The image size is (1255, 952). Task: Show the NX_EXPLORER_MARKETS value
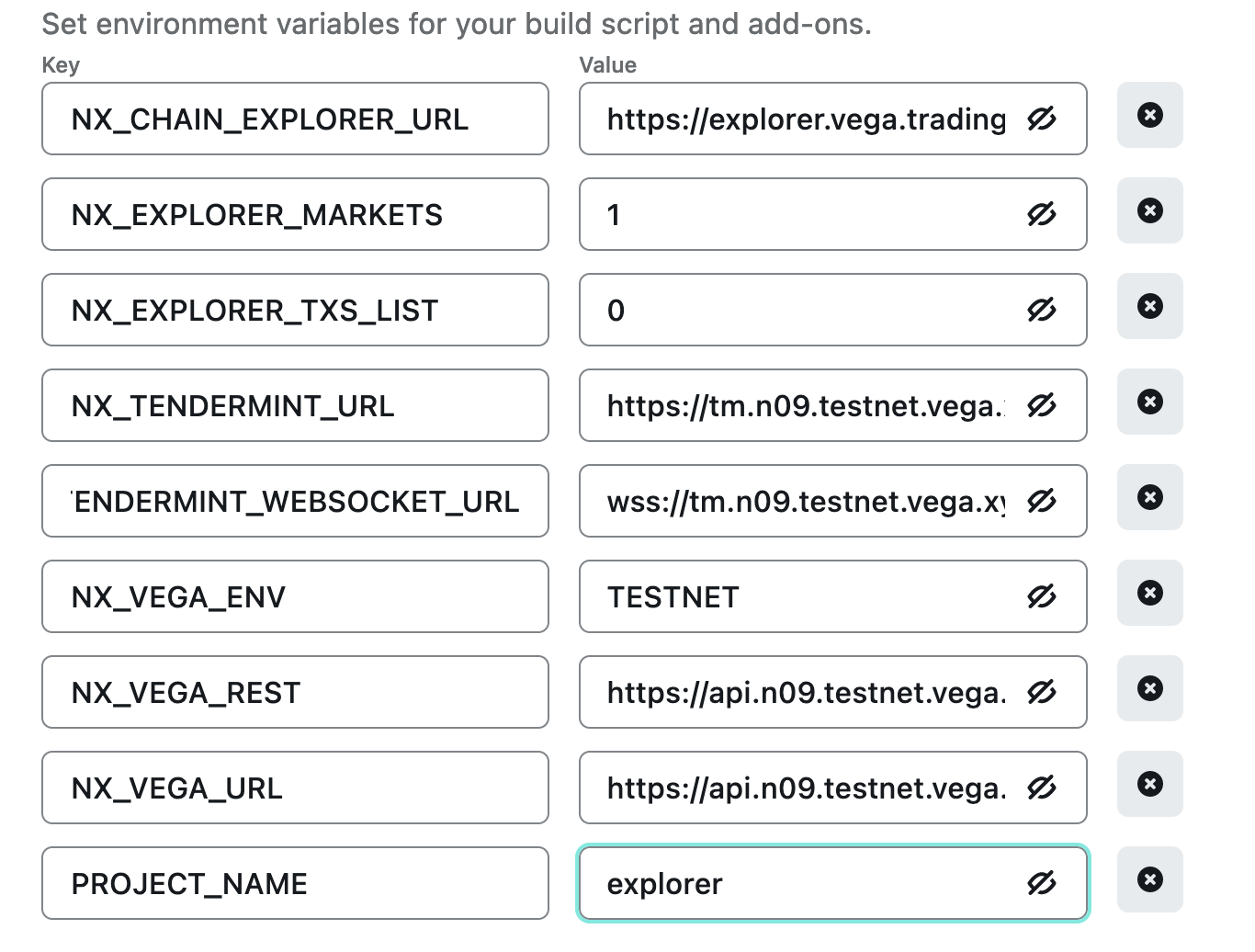click(1042, 214)
